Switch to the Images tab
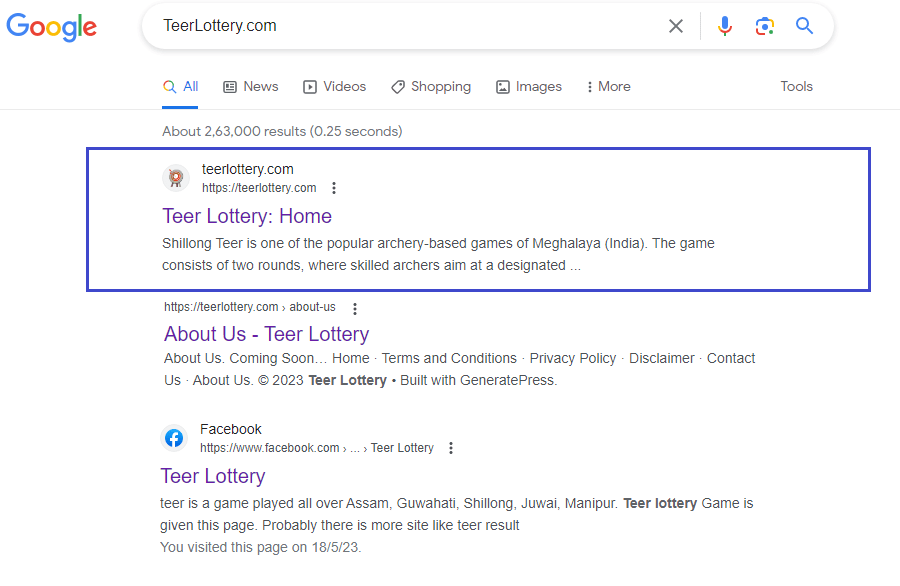 (529, 87)
